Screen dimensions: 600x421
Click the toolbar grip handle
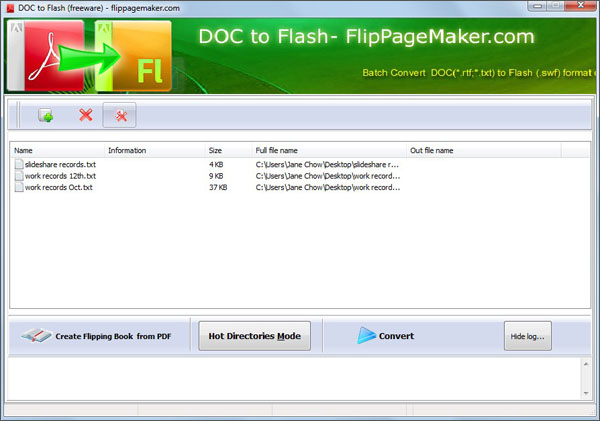(x=18, y=115)
